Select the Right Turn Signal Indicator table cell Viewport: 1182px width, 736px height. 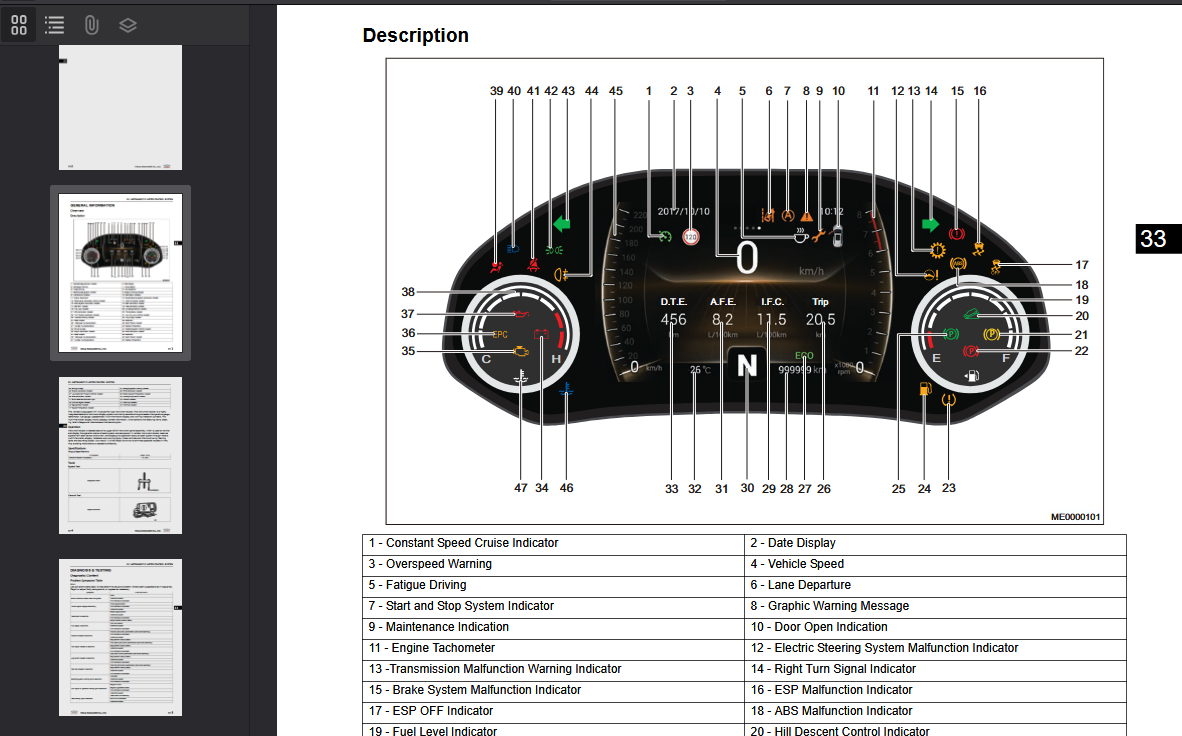point(935,669)
